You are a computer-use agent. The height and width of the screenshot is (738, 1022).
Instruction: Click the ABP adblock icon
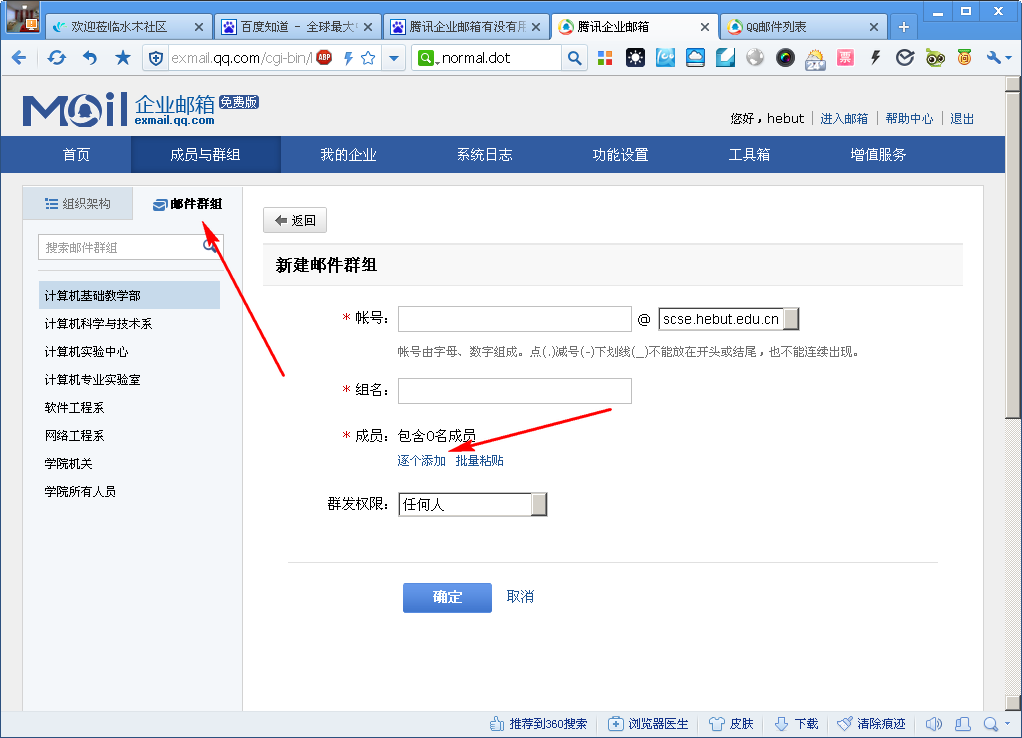click(x=324, y=58)
